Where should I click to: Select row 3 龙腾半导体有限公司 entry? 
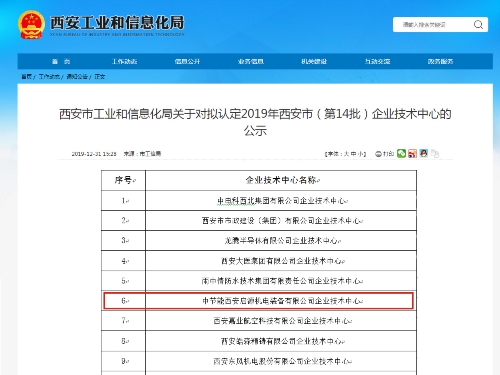pos(259,241)
